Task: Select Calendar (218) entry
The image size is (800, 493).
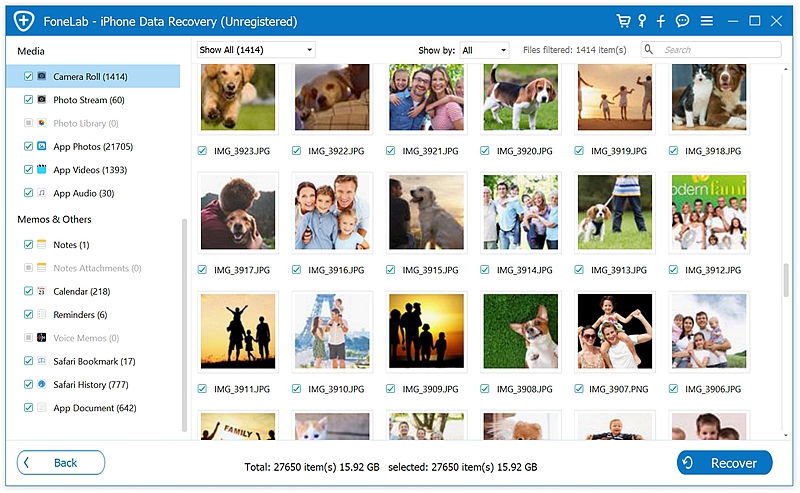Action: tap(82, 291)
